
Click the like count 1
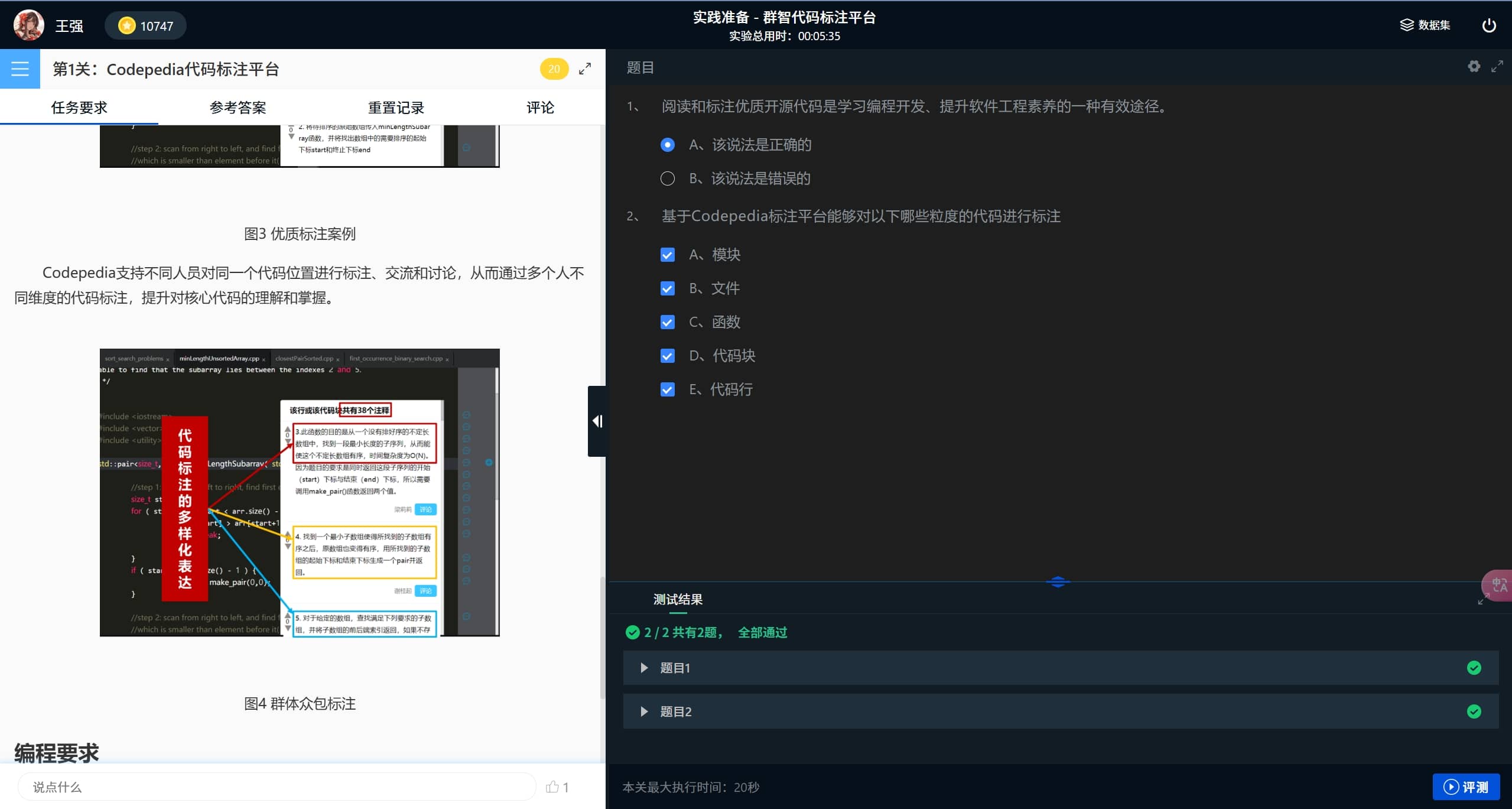coord(565,787)
